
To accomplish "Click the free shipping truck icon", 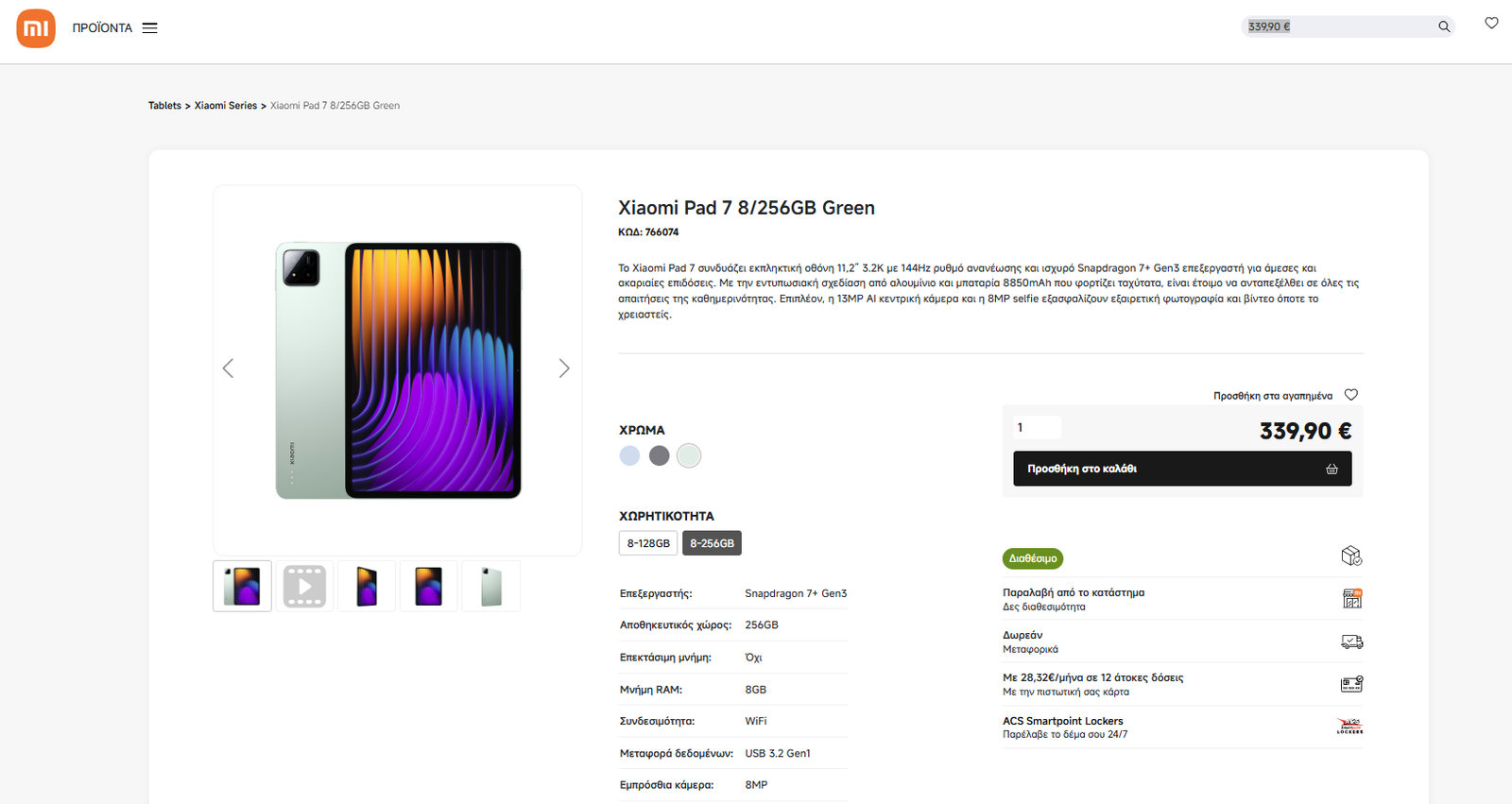I will coord(1352,641).
